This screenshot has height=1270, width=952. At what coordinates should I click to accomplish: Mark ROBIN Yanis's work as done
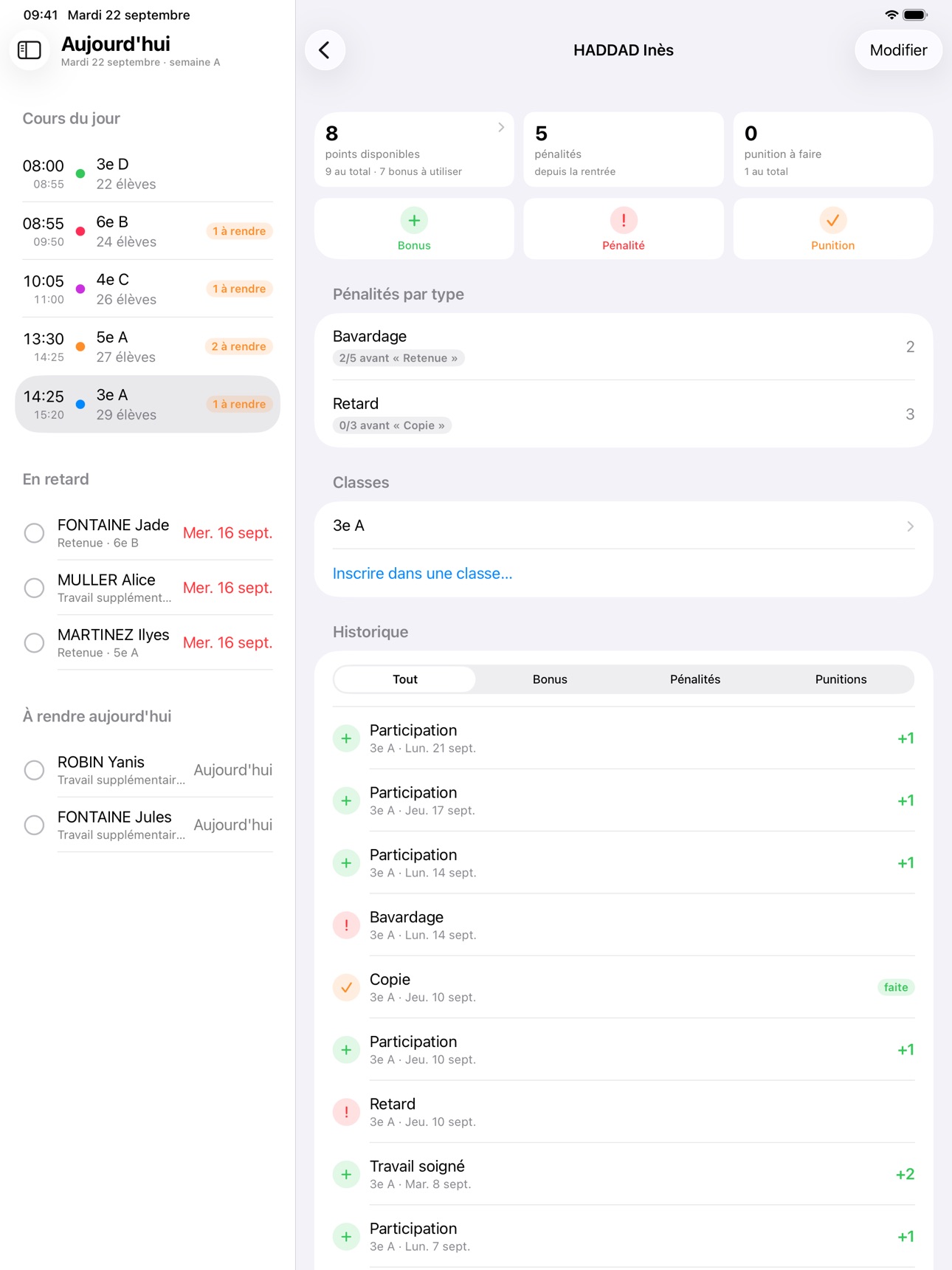[x=34, y=770]
